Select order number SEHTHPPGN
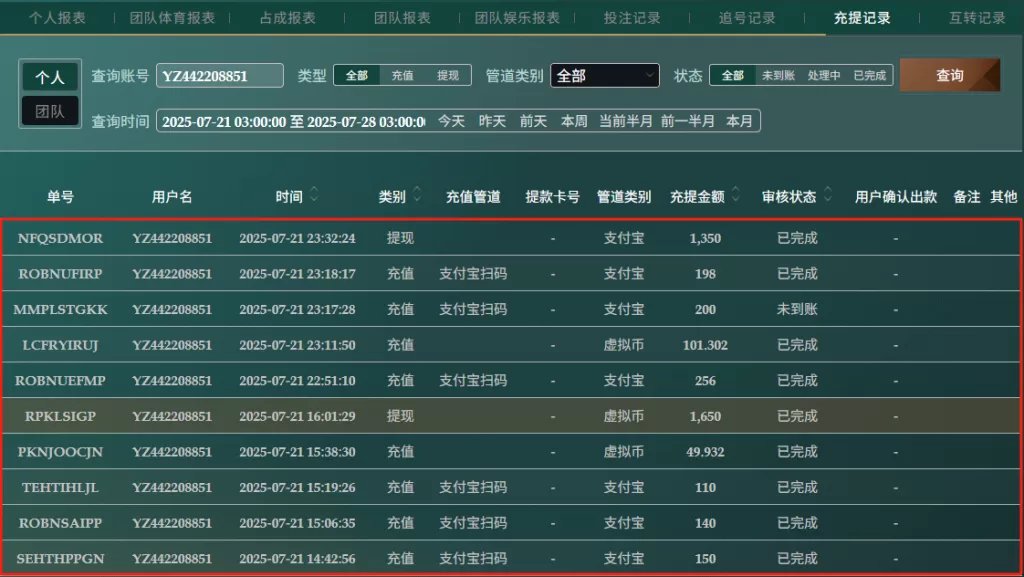This screenshot has height=577, width=1024. click(60, 559)
